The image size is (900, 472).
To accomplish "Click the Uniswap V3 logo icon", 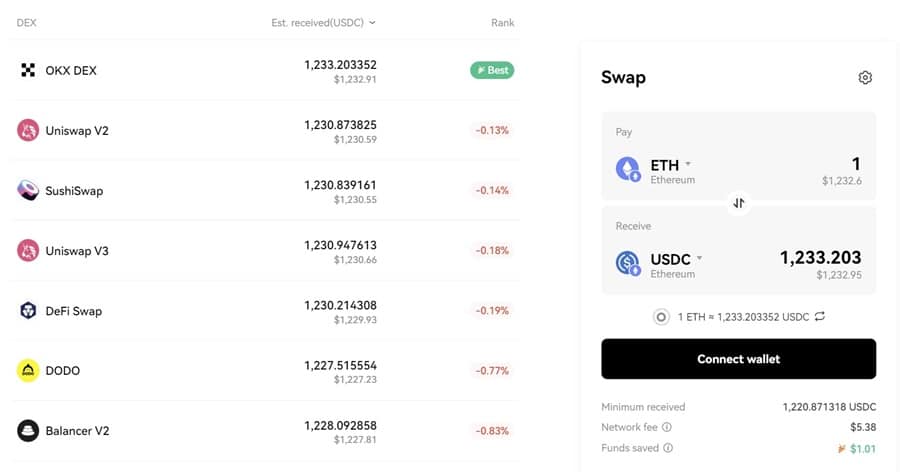I will click(28, 251).
